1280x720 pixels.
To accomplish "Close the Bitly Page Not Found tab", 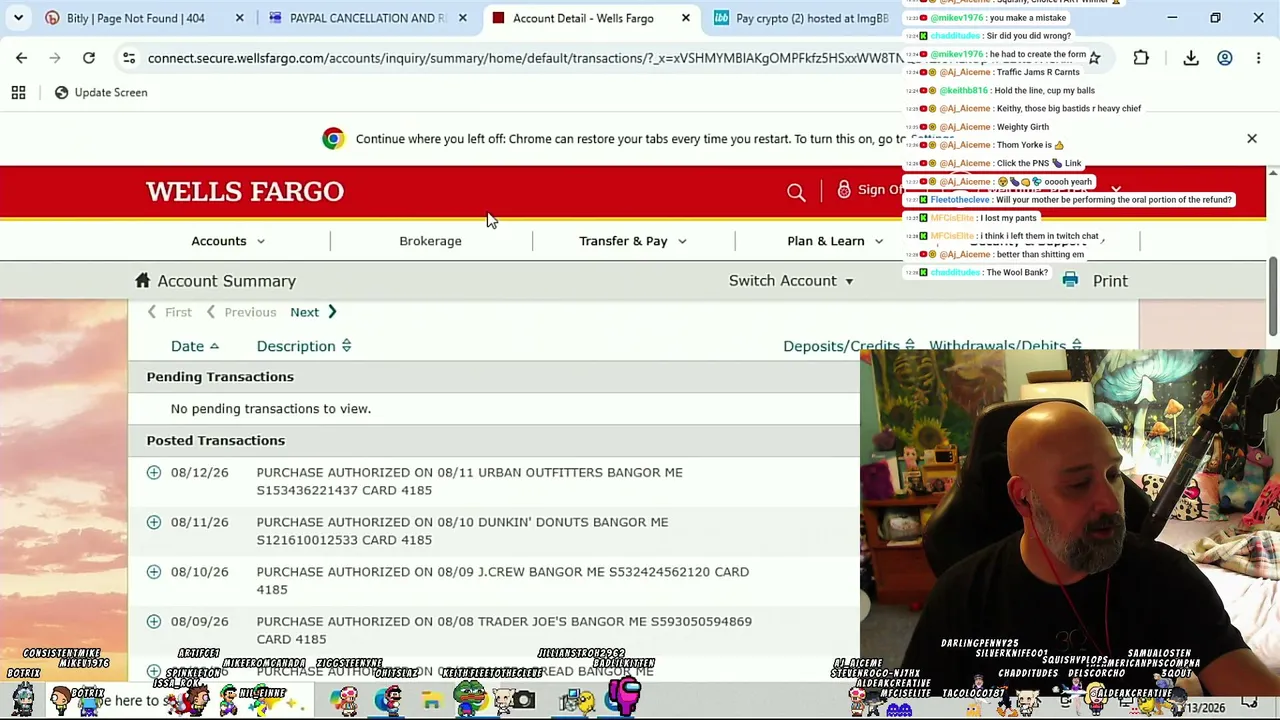I will (239, 18).
